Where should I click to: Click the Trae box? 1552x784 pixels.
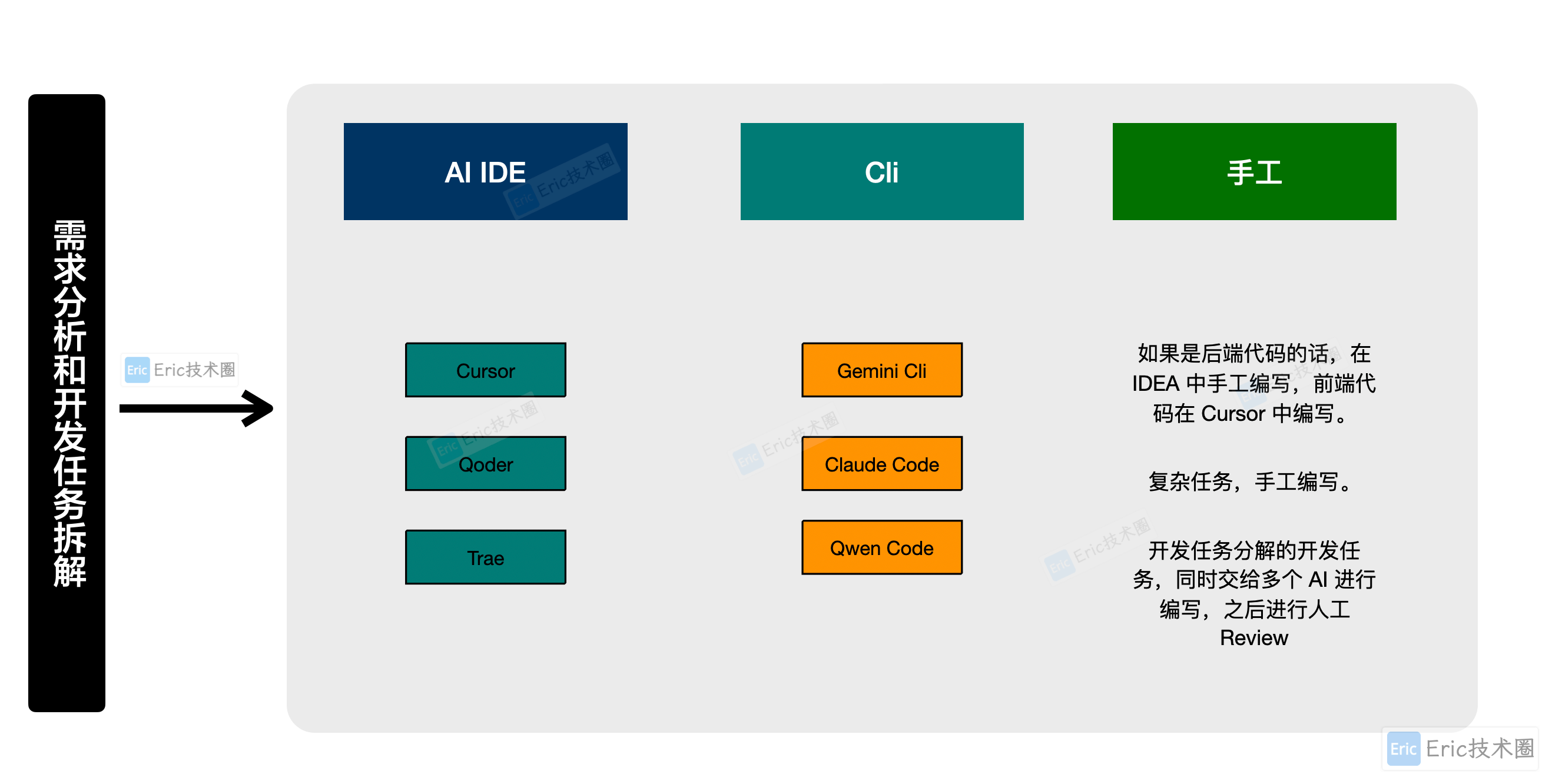pyautogui.click(x=485, y=557)
